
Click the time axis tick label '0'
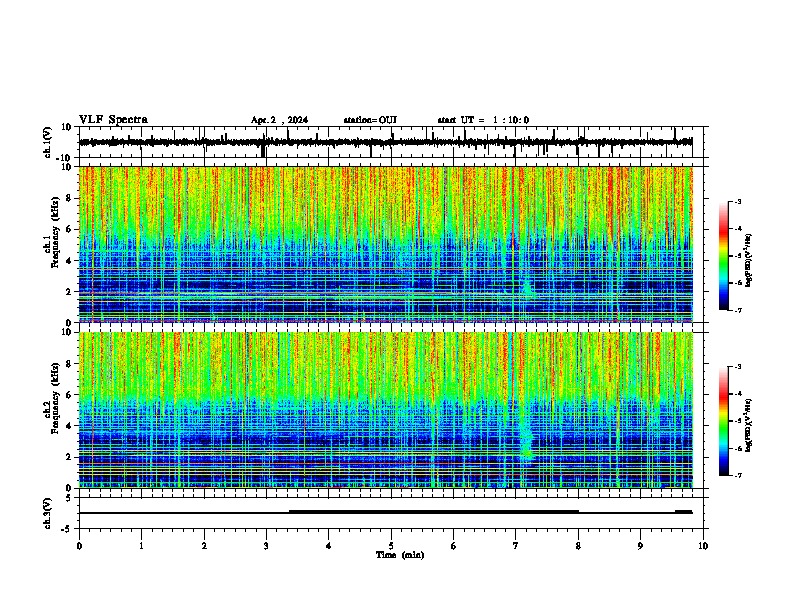tap(79, 546)
